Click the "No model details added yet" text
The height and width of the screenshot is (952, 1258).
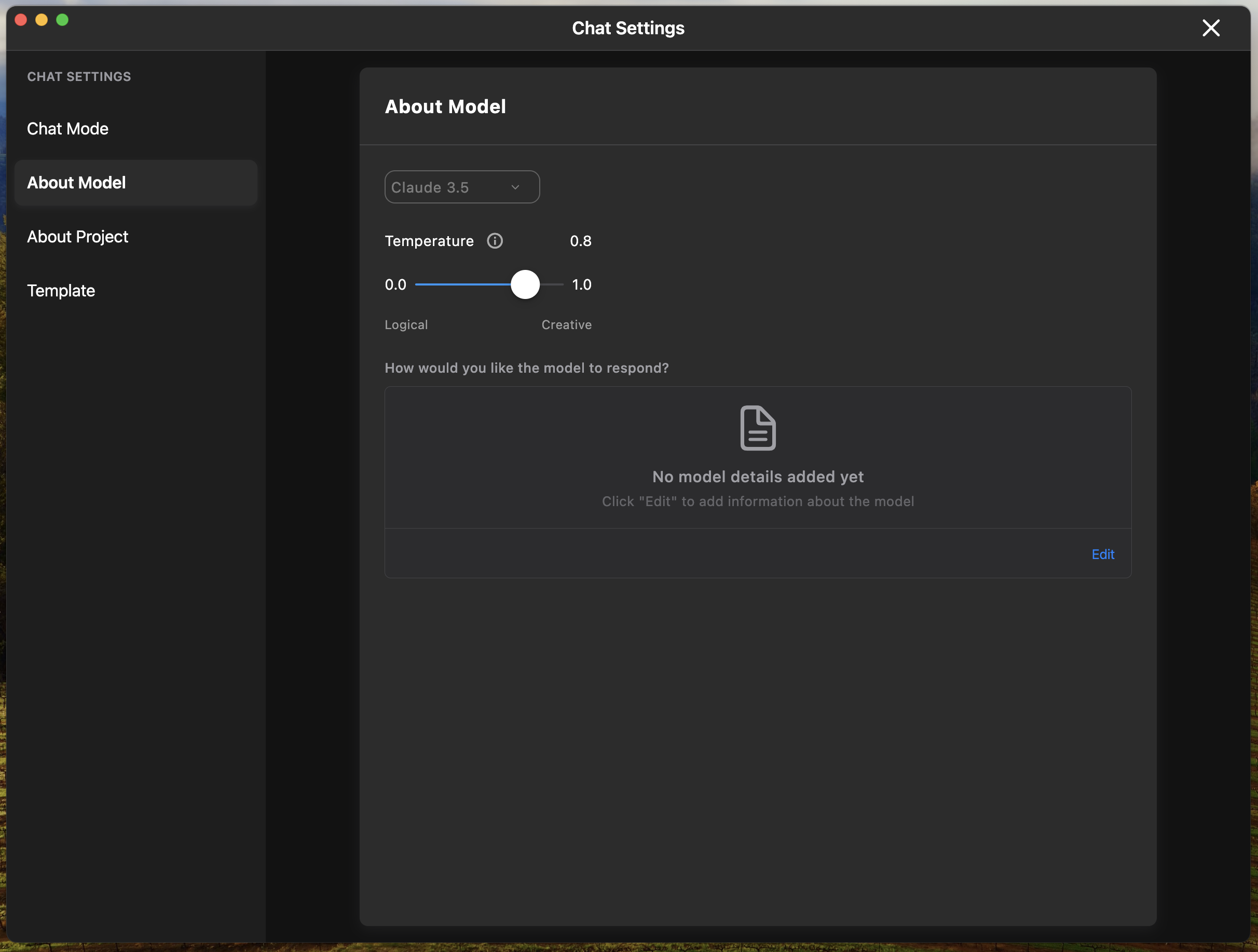(x=758, y=477)
